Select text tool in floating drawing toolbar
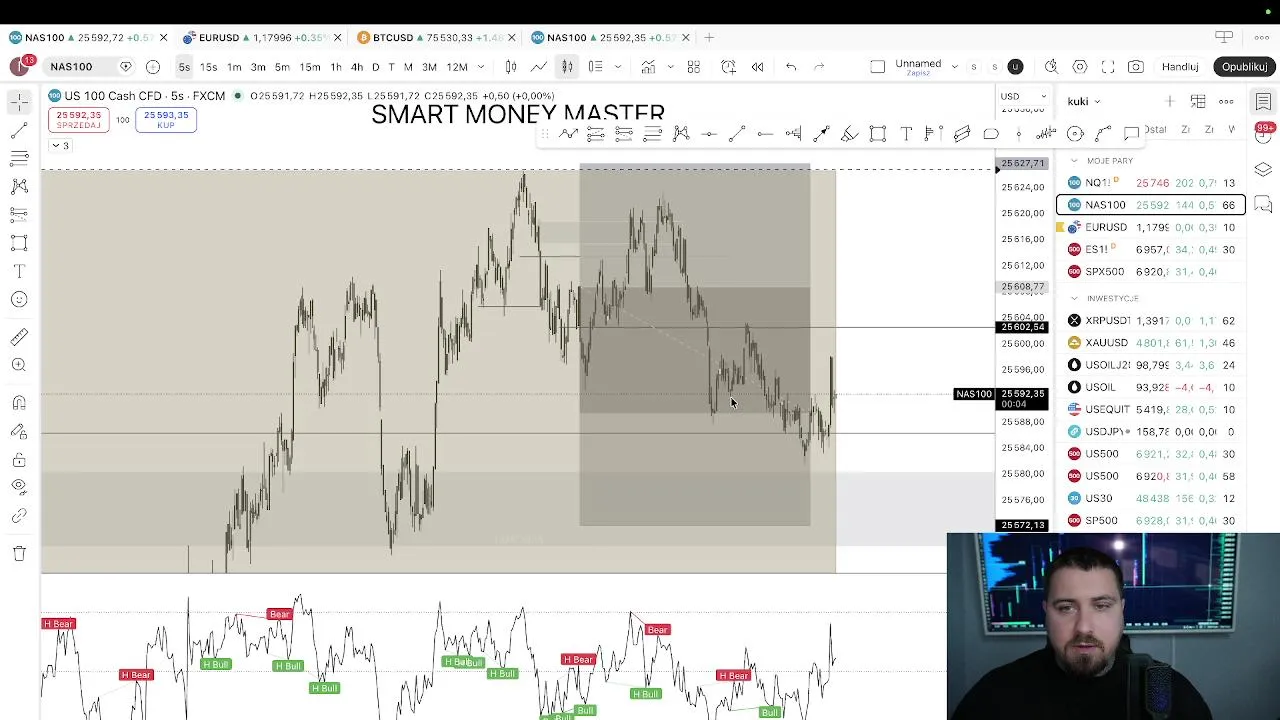Screen dimensions: 1280x720 point(906,133)
